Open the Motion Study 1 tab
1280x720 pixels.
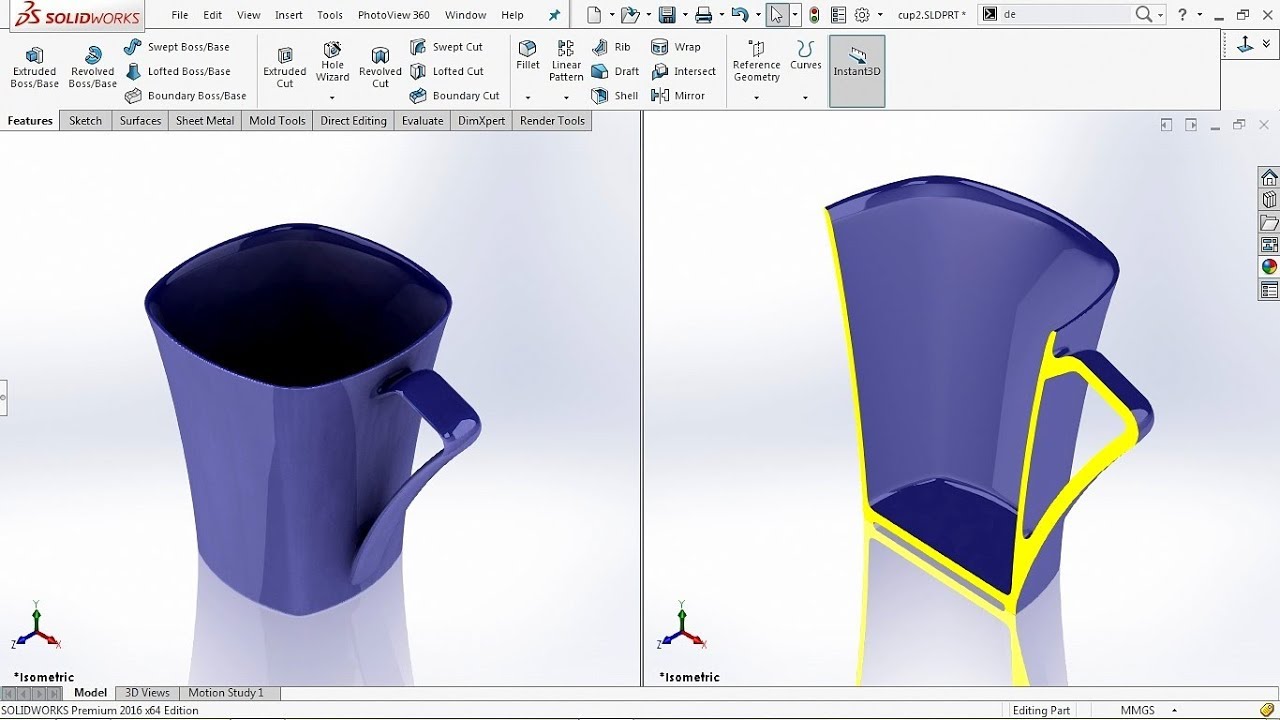click(226, 692)
